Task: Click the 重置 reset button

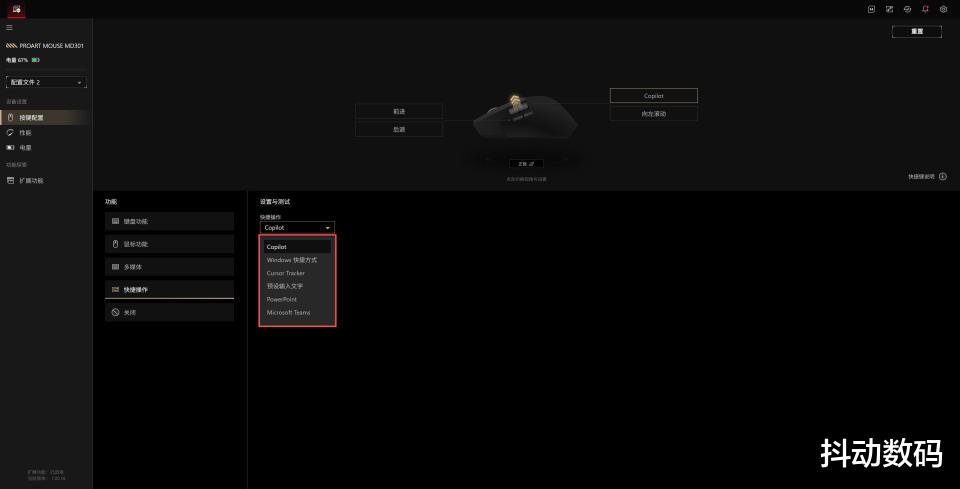Action: tap(917, 32)
